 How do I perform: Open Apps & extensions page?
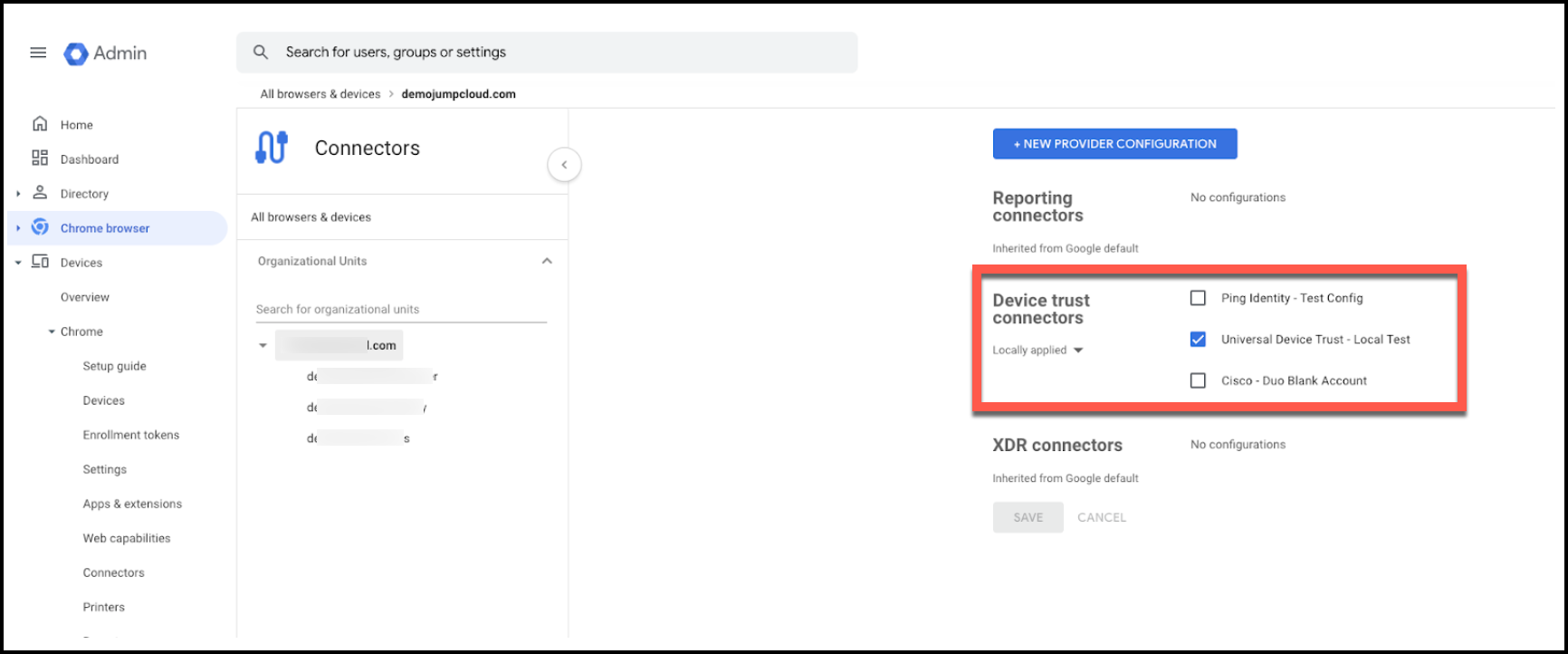coord(132,504)
